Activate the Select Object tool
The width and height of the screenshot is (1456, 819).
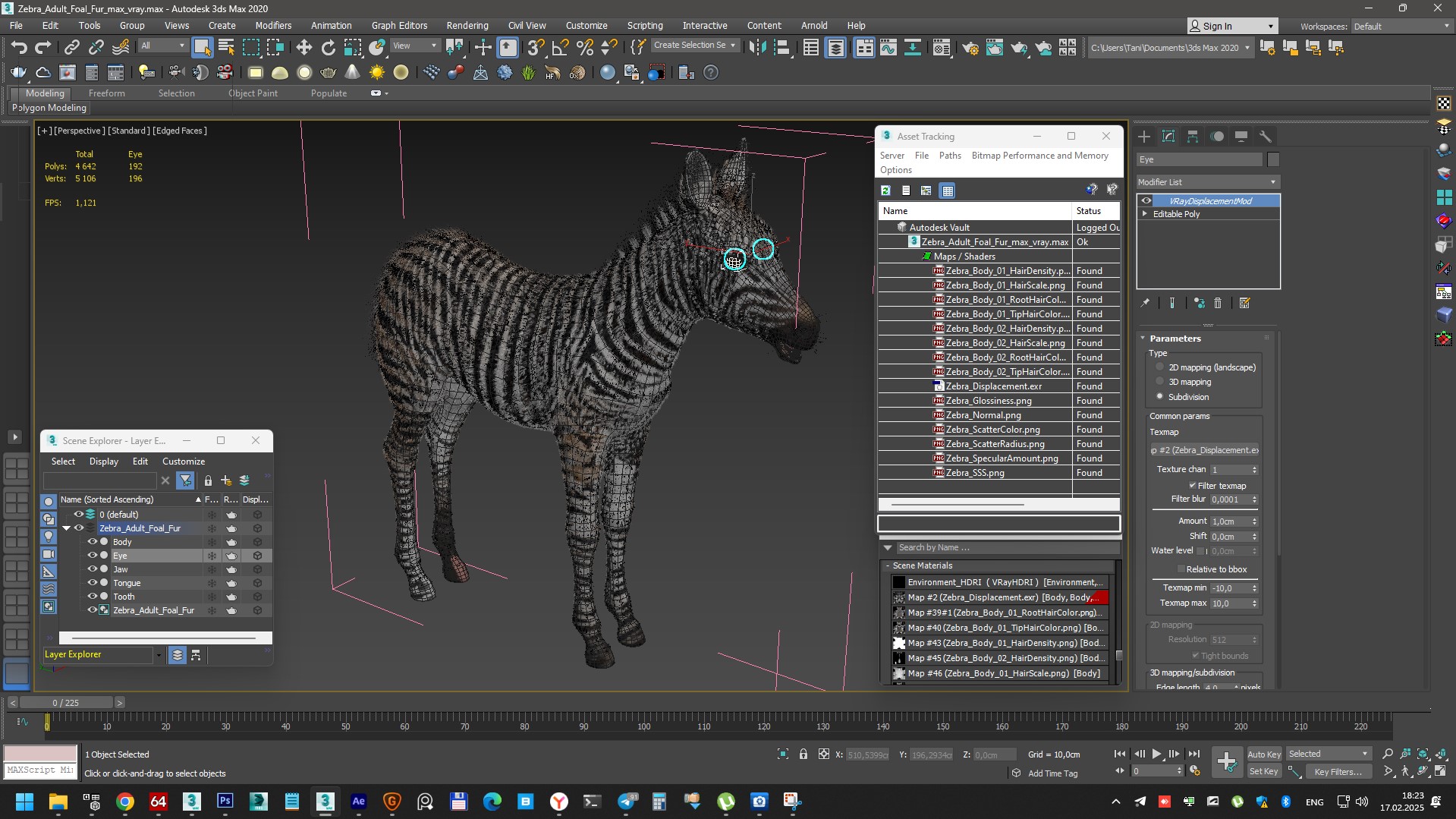(x=202, y=47)
